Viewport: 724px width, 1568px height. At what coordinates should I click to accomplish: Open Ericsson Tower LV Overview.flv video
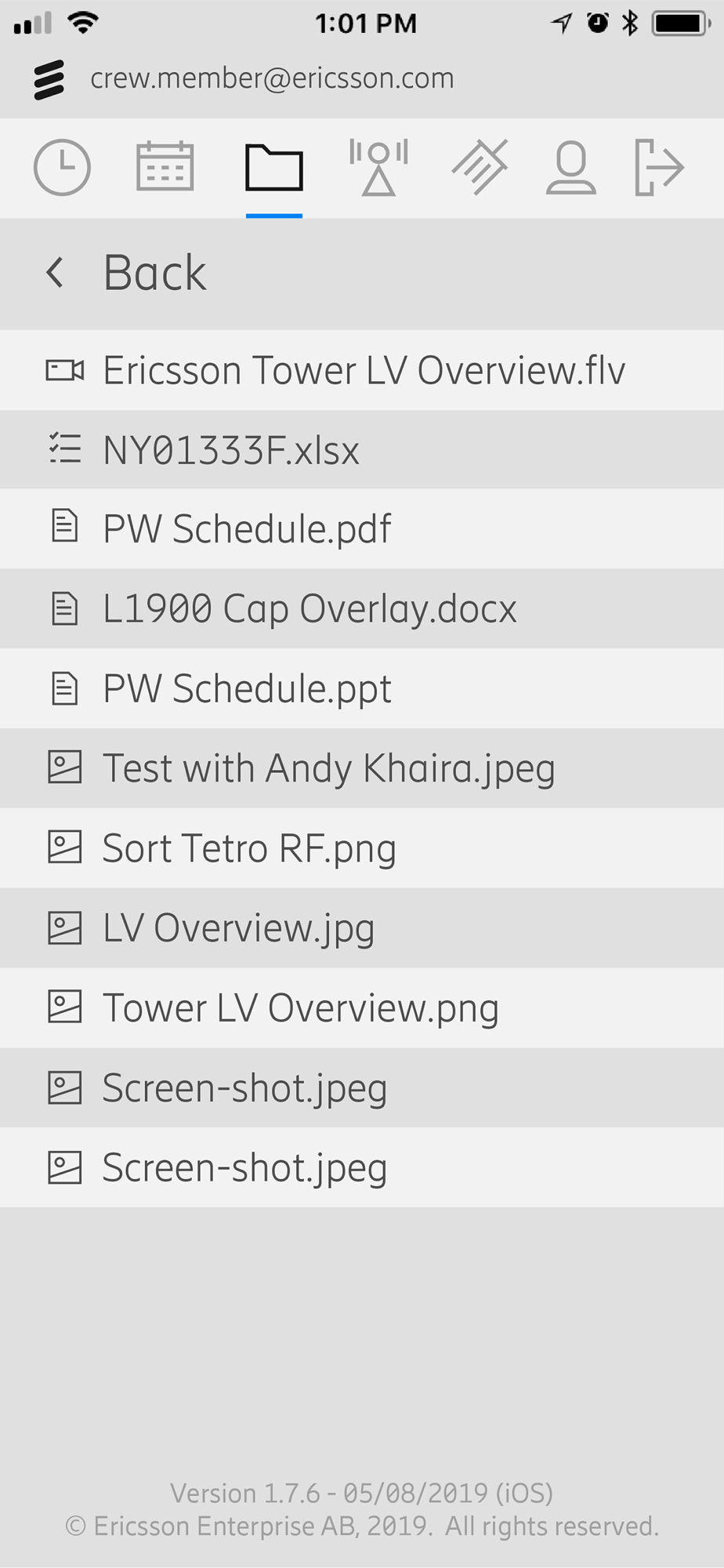click(362, 370)
